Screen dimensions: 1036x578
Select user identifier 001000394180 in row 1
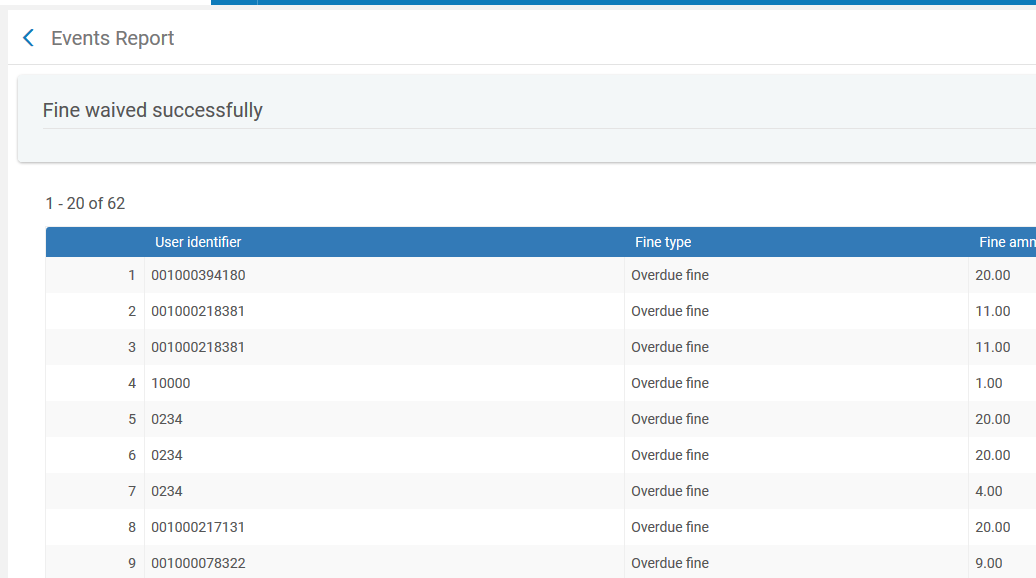[x=198, y=275]
